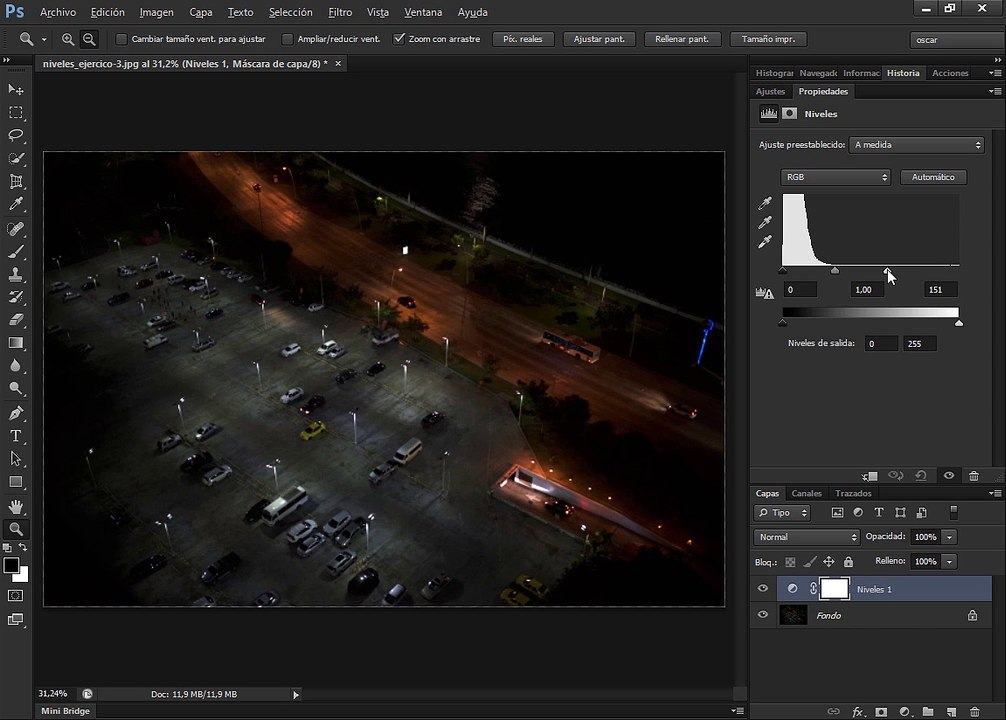Pick the black point eyedropper in Niveles
Image resolution: width=1006 pixels, height=720 pixels.
[x=765, y=203]
